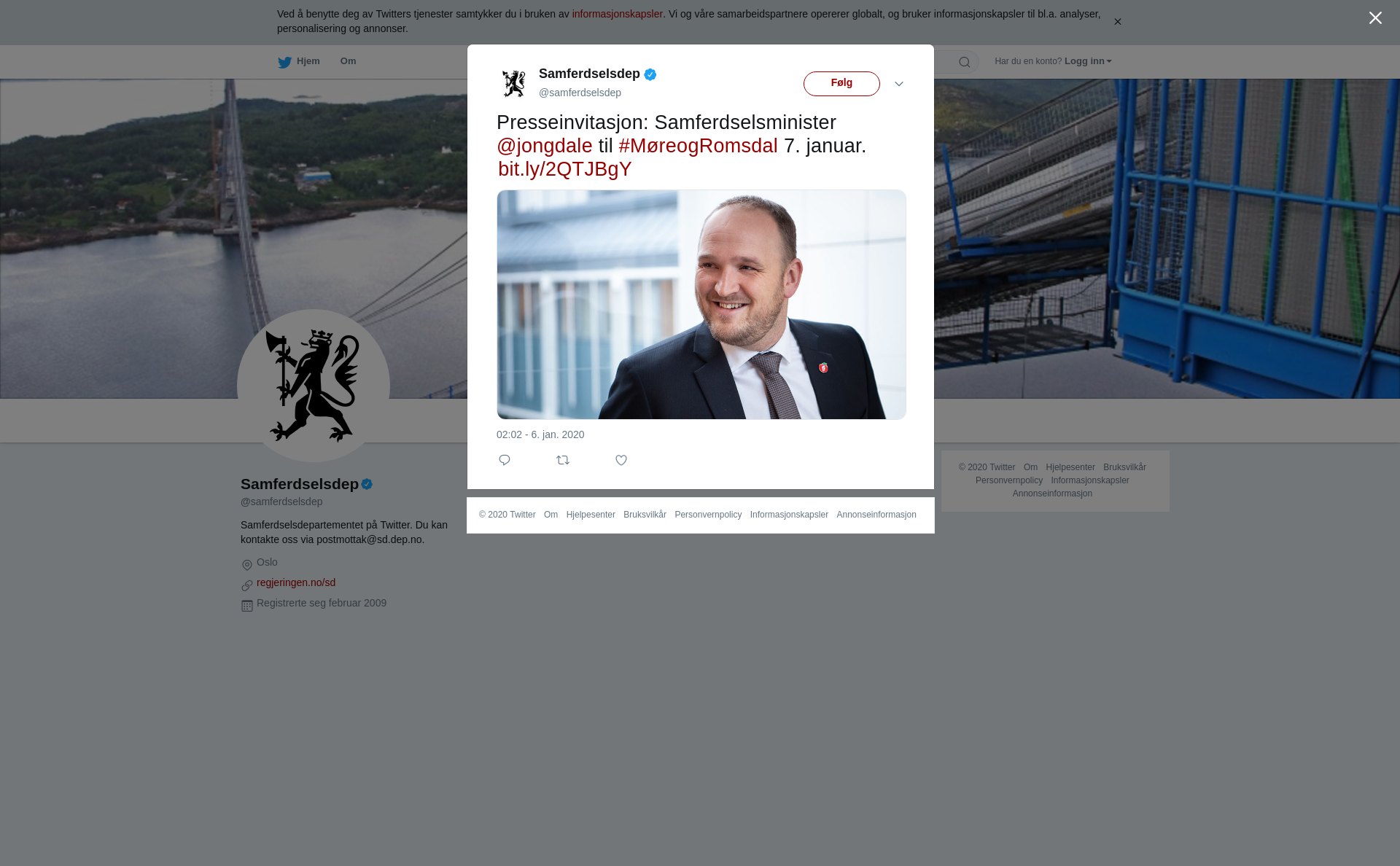Dismiss the cookie notice banner
Viewport: 1400px width, 866px height.
click(x=1117, y=22)
